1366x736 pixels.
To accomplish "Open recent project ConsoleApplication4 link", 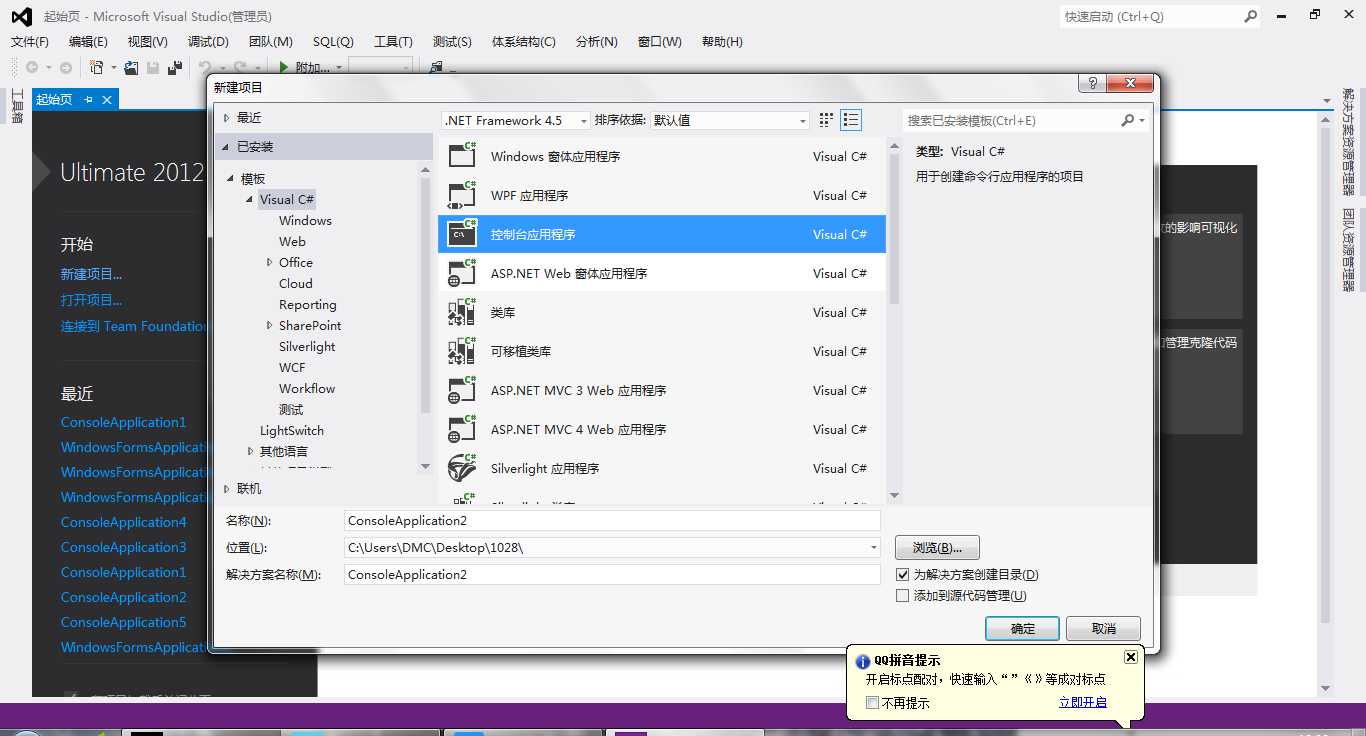I will pyautogui.click(x=123, y=522).
